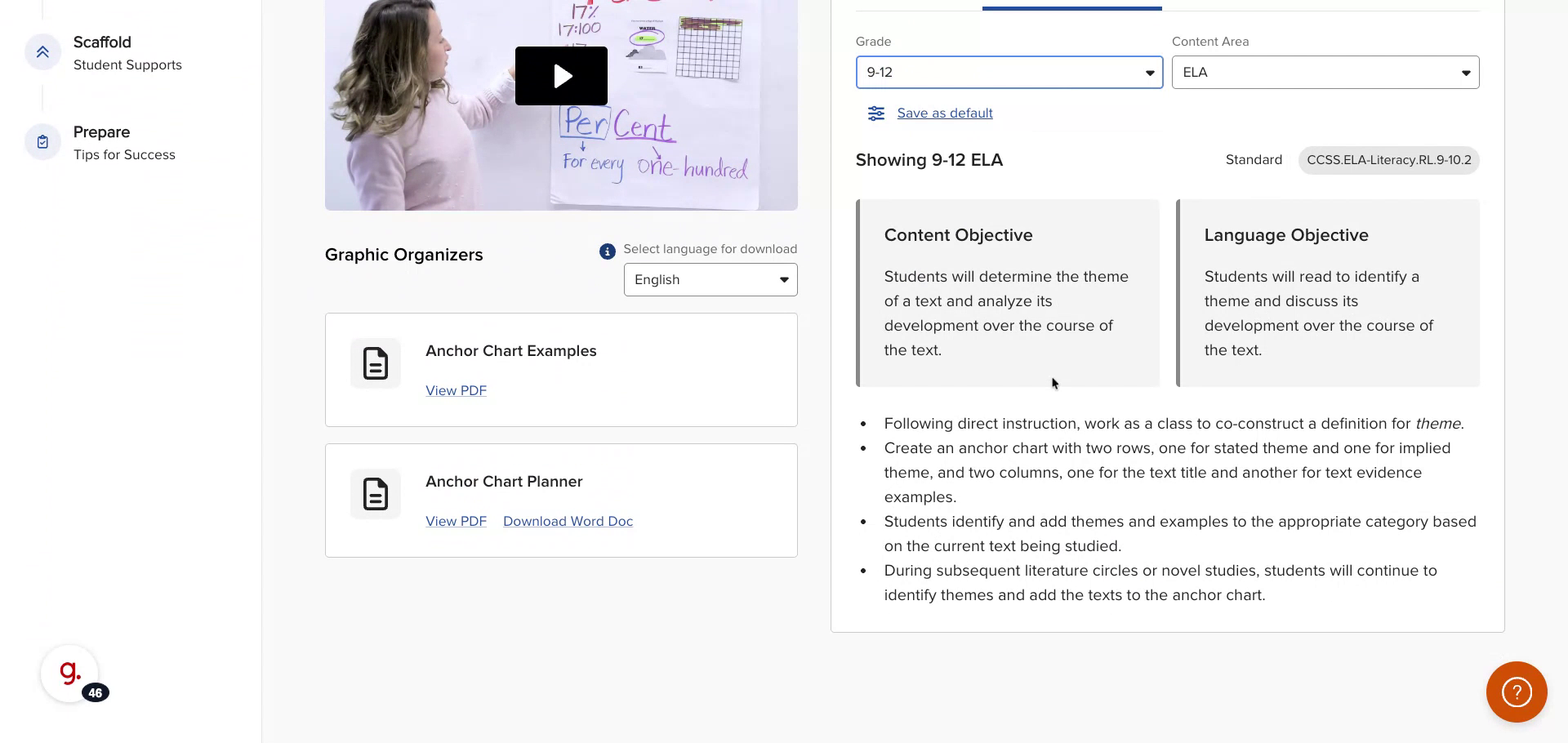1568x743 pixels.
Task: Click the filter icon next to Save as default
Action: (x=876, y=113)
